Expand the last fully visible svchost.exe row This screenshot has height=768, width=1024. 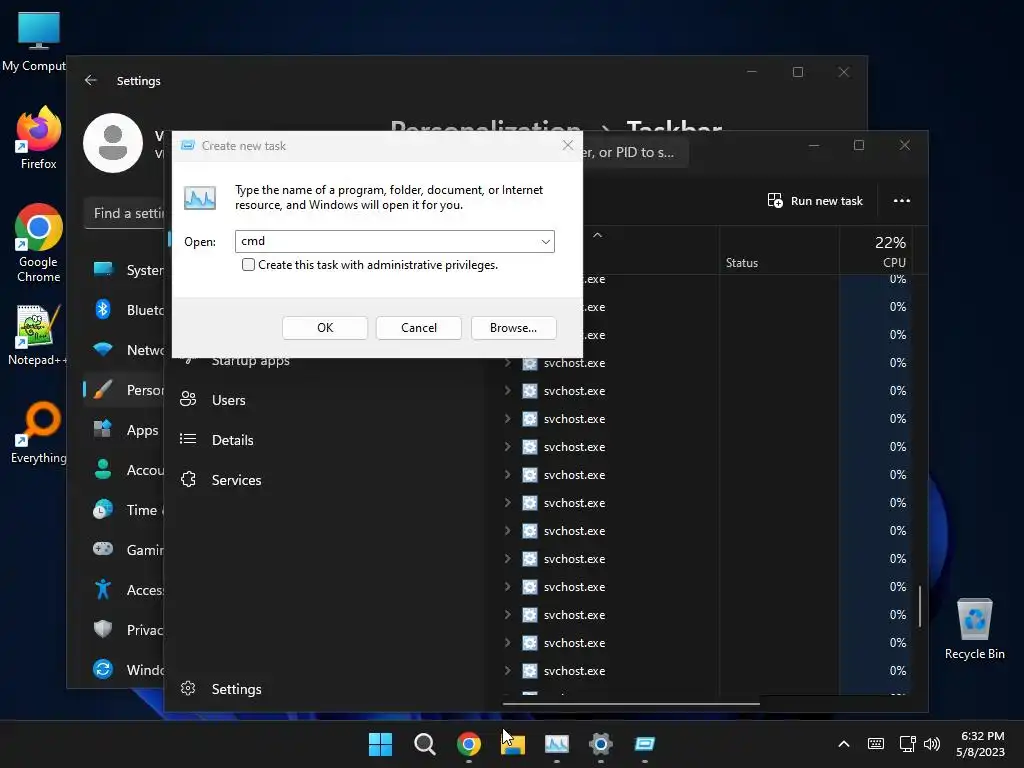(x=507, y=670)
